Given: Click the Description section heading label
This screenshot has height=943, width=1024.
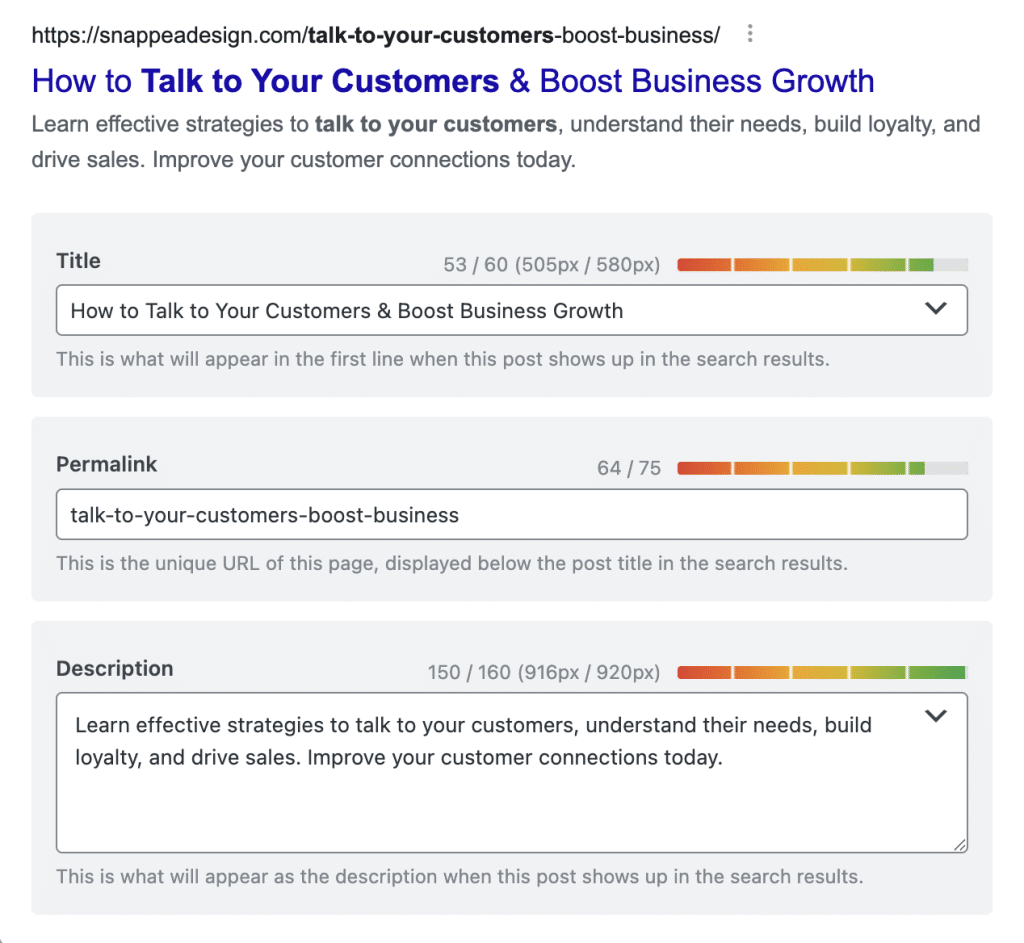Looking at the screenshot, I should [114, 669].
